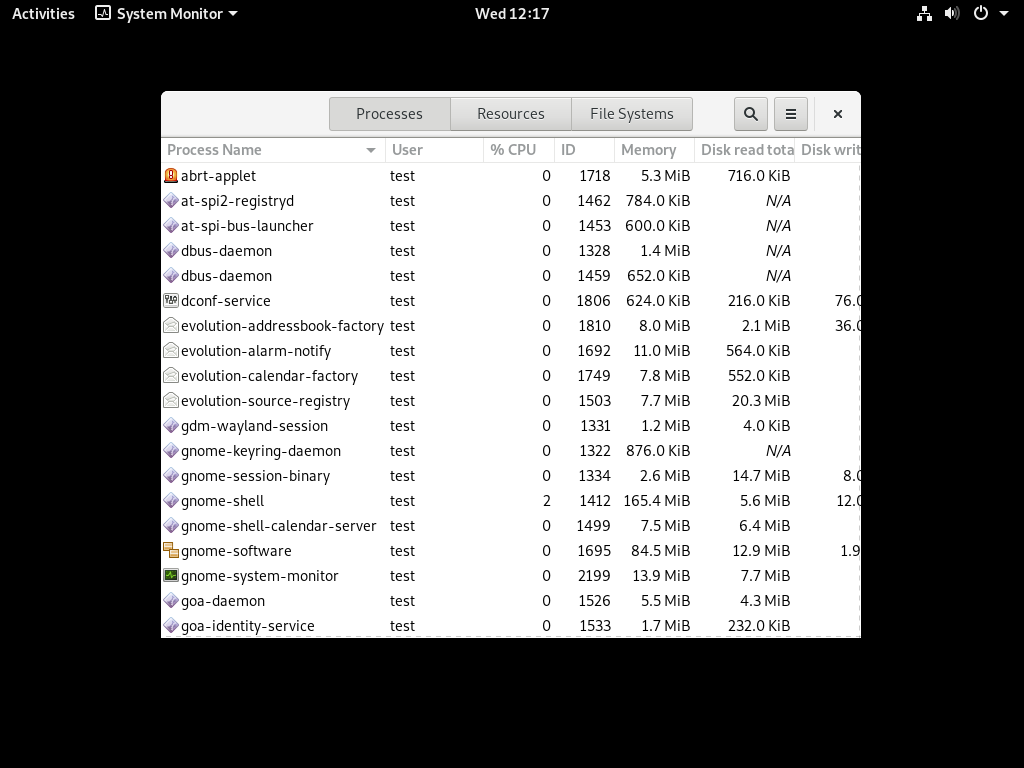Switch to the File Systems tab
Screen dimensions: 1024x768
[632, 114]
